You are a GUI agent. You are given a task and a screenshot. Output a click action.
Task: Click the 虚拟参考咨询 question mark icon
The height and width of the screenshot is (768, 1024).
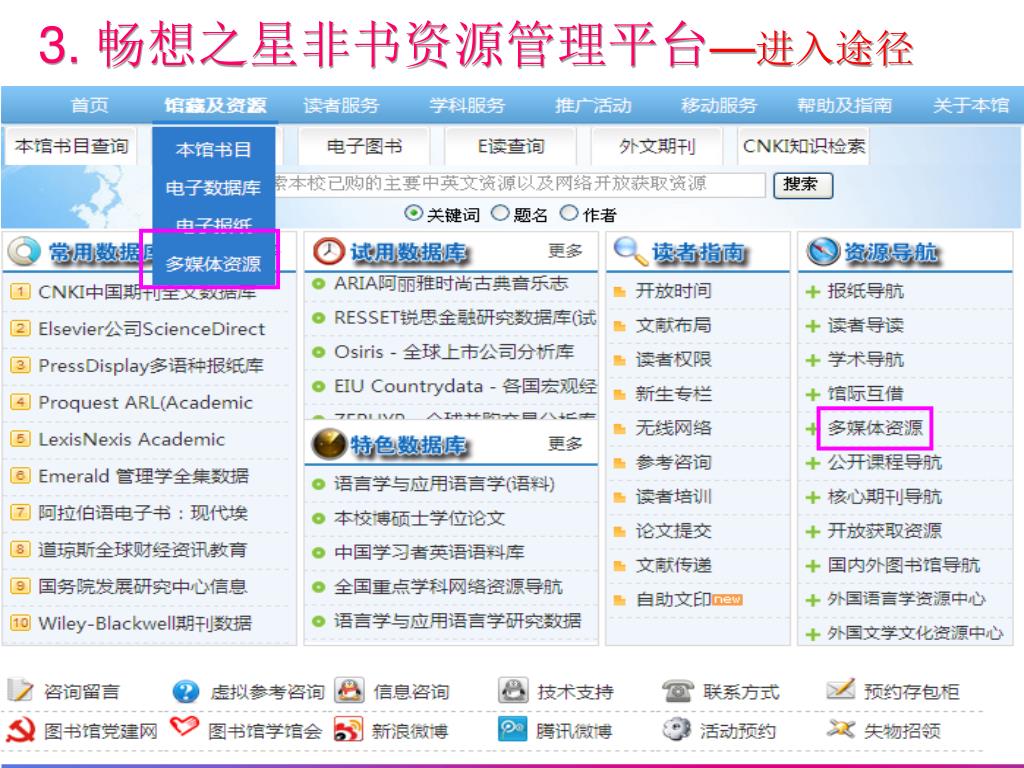(185, 692)
